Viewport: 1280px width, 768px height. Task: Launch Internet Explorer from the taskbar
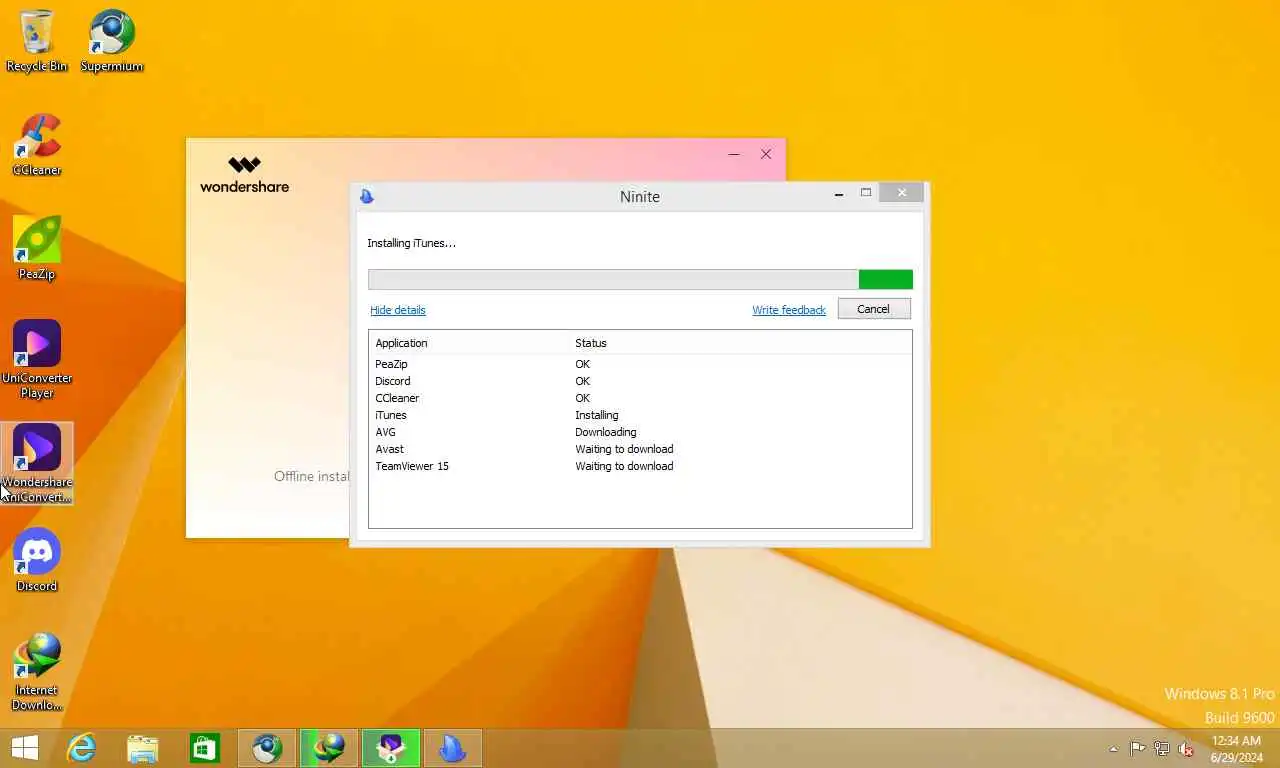(x=81, y=748)
